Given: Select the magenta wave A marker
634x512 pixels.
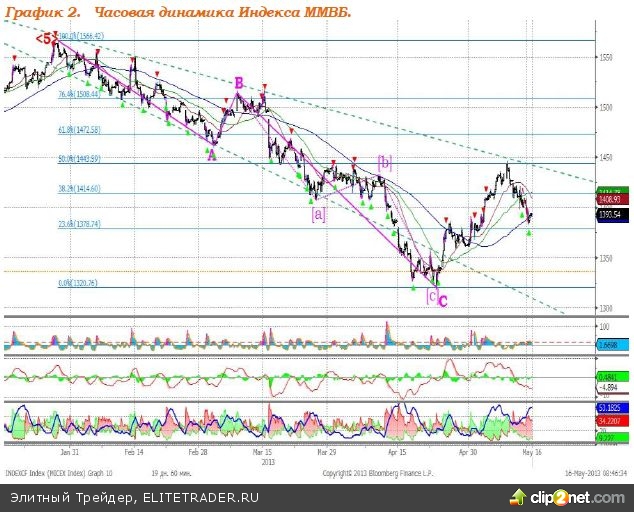Looking at the screenshot, I should [x=212, y=152].
